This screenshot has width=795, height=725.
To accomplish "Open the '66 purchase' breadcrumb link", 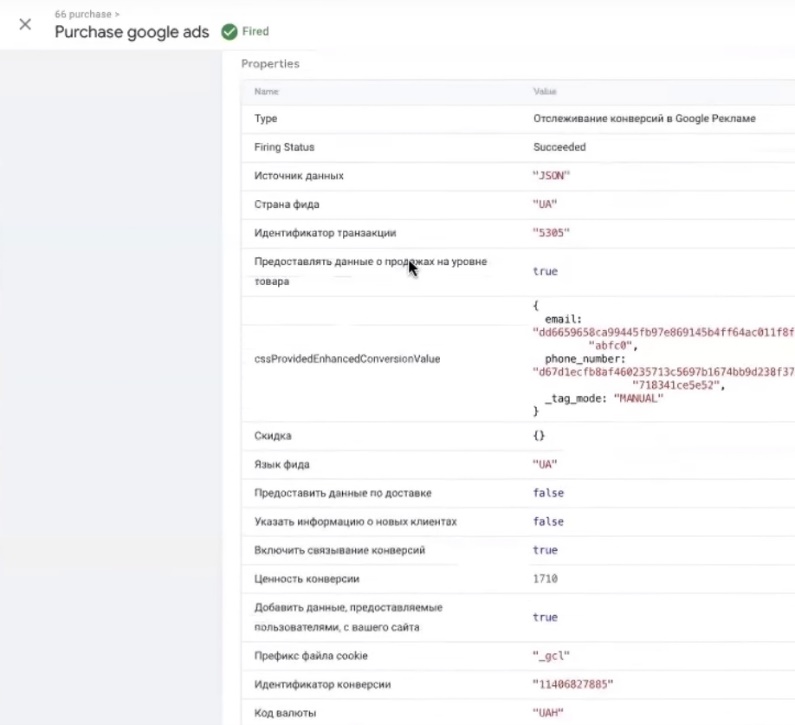I will [x=88, y=15].
